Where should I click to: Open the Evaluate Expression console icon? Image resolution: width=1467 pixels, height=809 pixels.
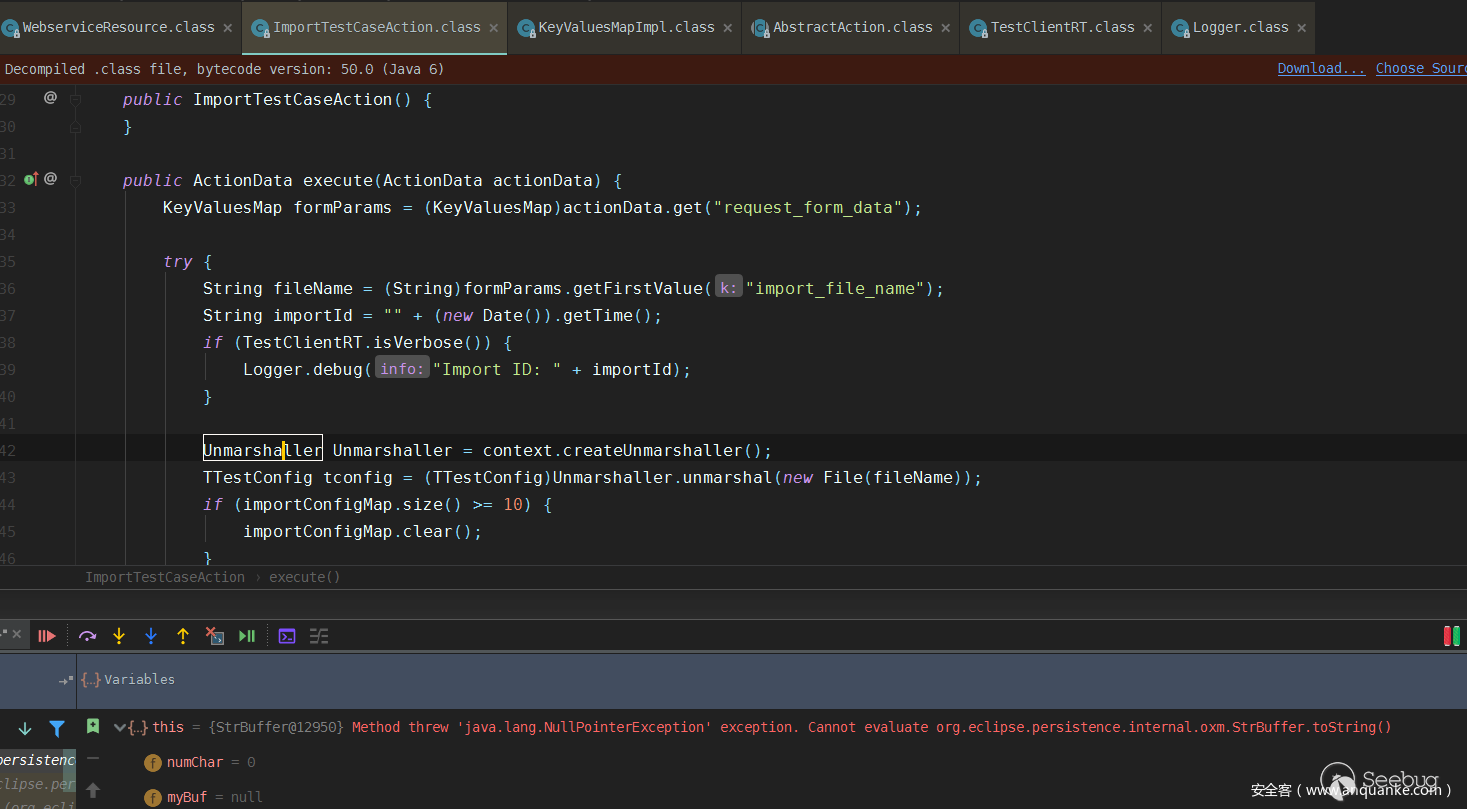[287, 636]
